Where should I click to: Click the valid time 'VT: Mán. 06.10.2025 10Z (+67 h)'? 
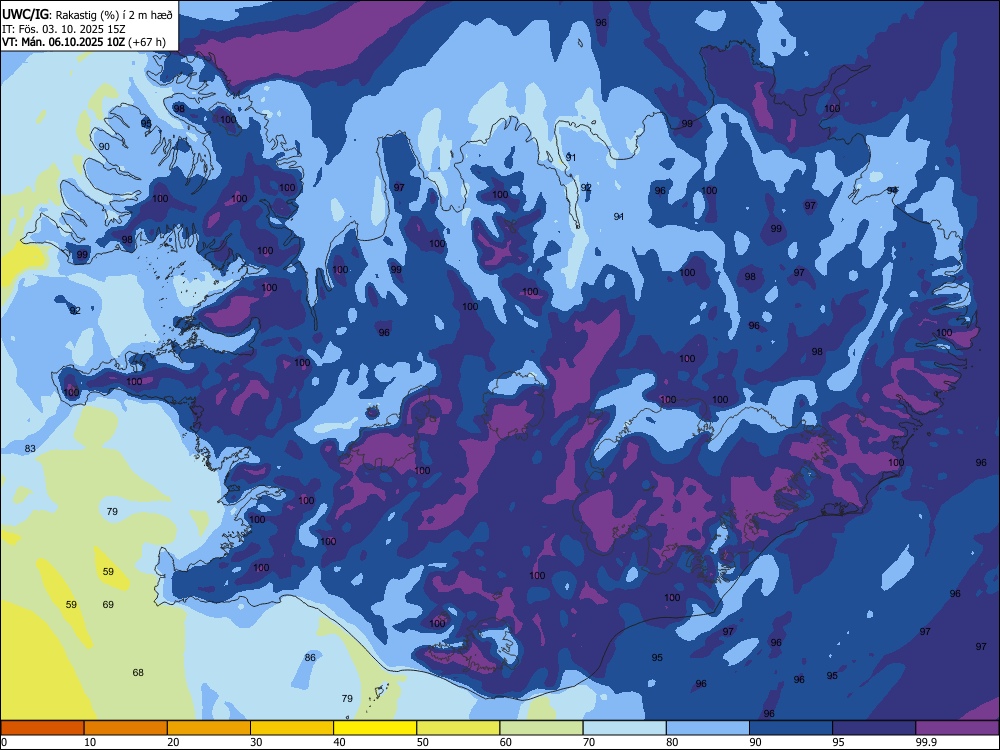click(84, 42)
